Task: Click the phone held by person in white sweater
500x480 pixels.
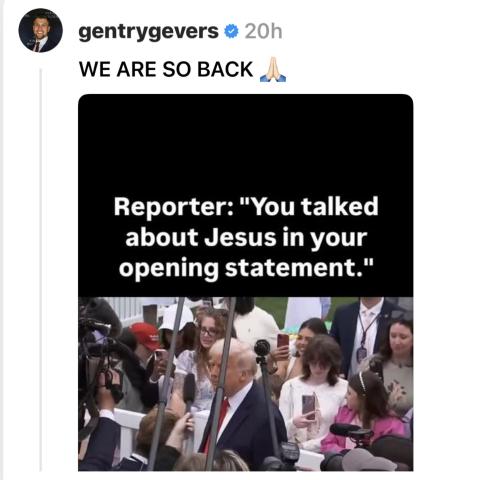Action: [x=308, y=407]
